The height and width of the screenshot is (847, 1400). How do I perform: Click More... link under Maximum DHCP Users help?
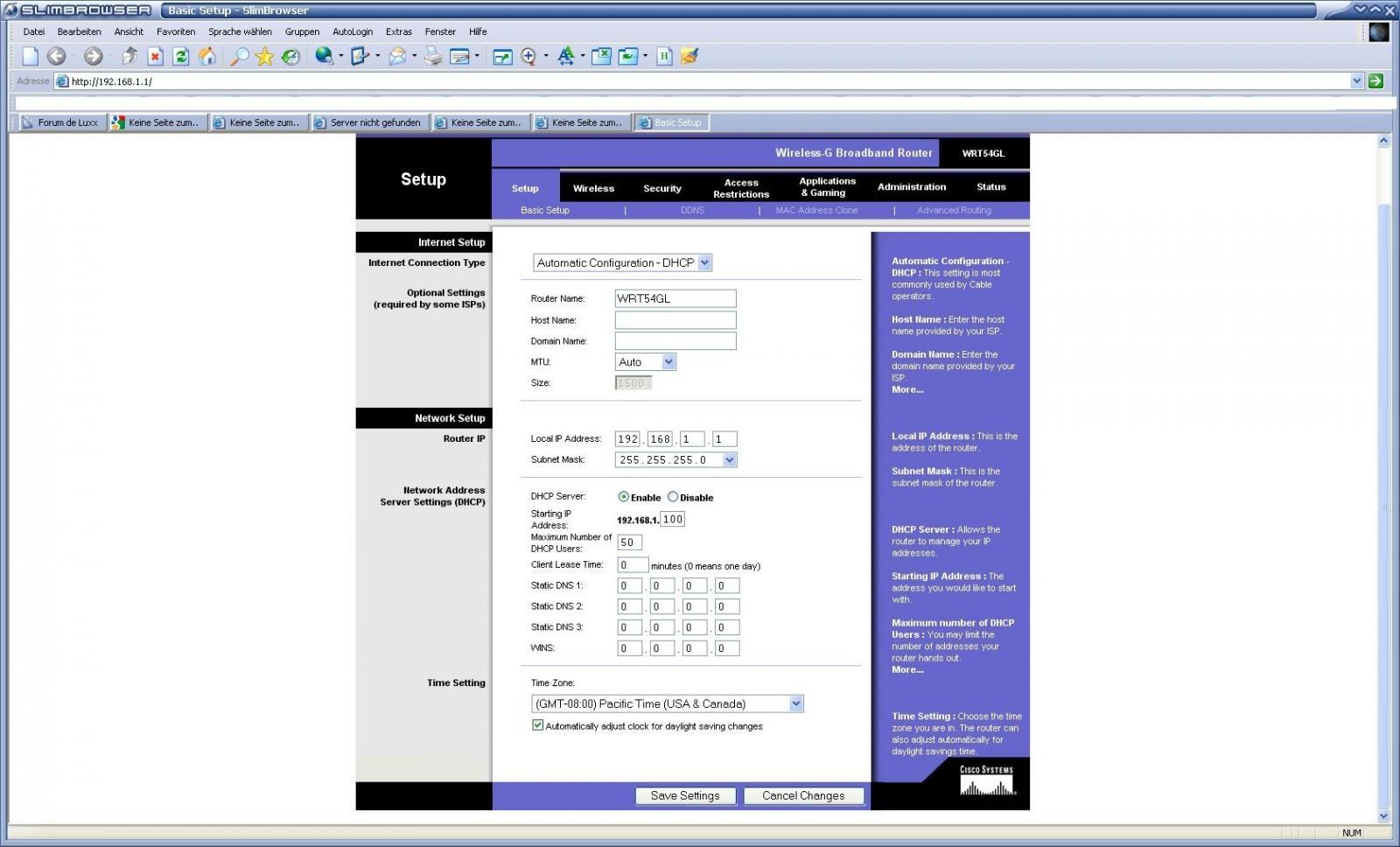907,669
